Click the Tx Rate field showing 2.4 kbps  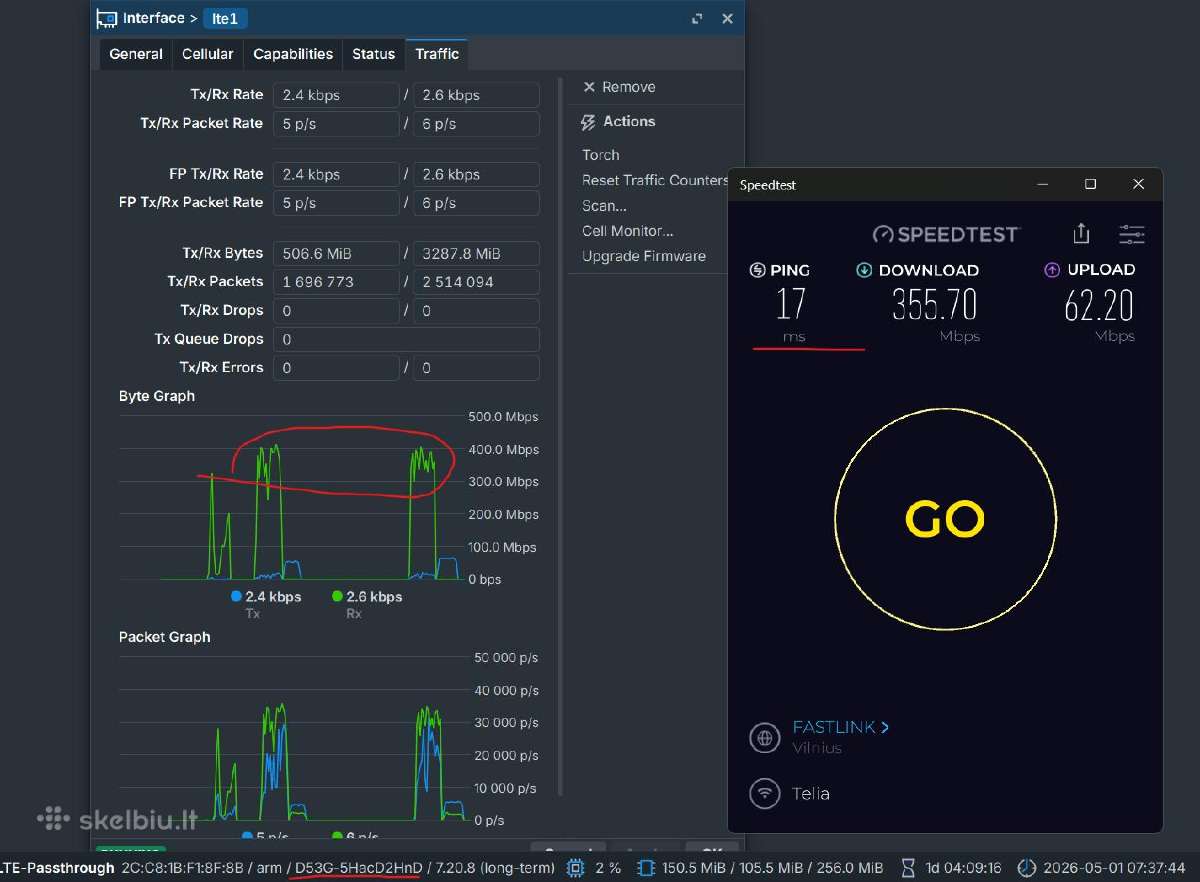[336, 95]
